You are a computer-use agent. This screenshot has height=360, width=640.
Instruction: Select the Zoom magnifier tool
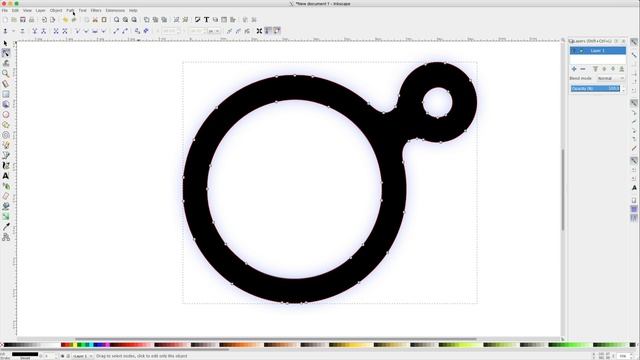6,73
